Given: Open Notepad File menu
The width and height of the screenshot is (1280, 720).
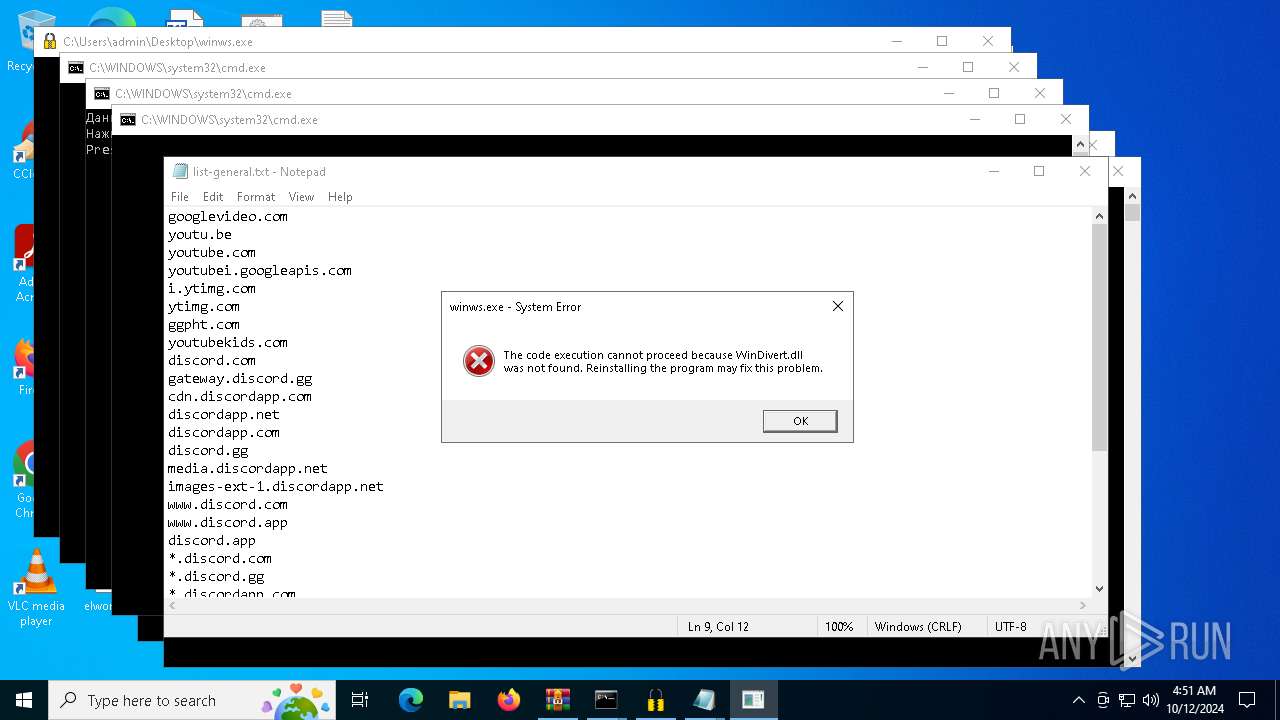Looking at the screenshot, I should click(x=180, y=197).
